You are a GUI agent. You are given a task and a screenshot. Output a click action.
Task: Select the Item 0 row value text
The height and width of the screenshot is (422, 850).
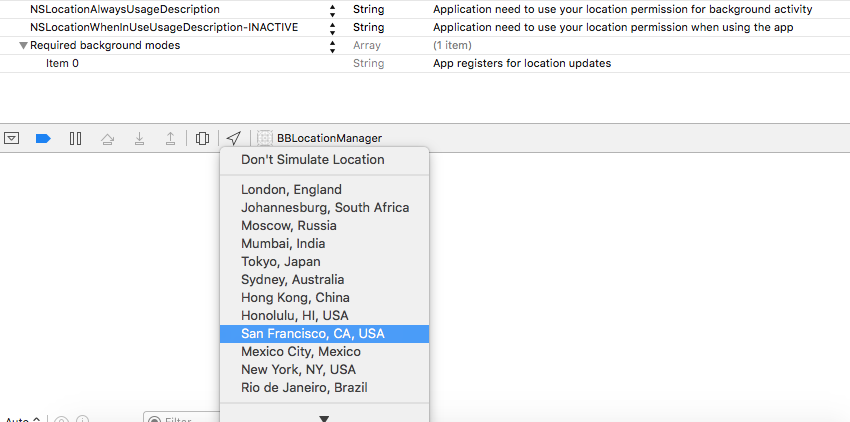521,64
